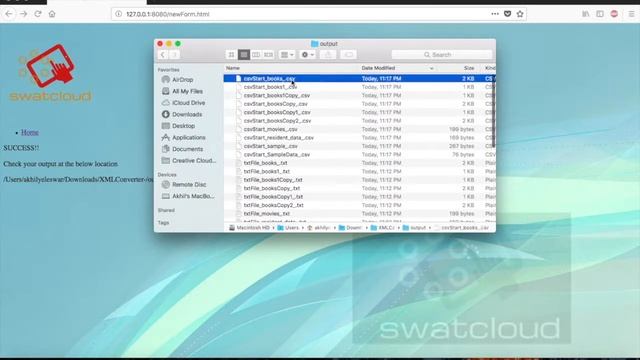Image resolution: width=640 pixels, height=360 pixels.
Task: Select file txtFile_booksCopy2_.txt
Action: click(x=359, y=205)
